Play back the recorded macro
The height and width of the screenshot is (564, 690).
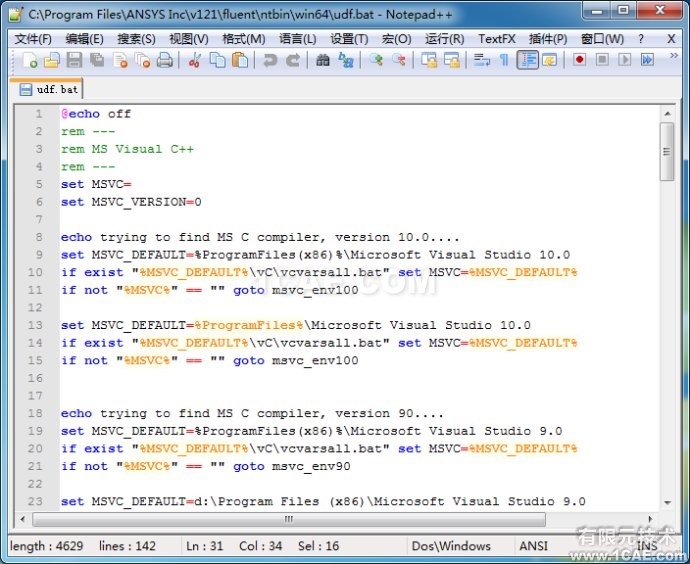[624, 60]
